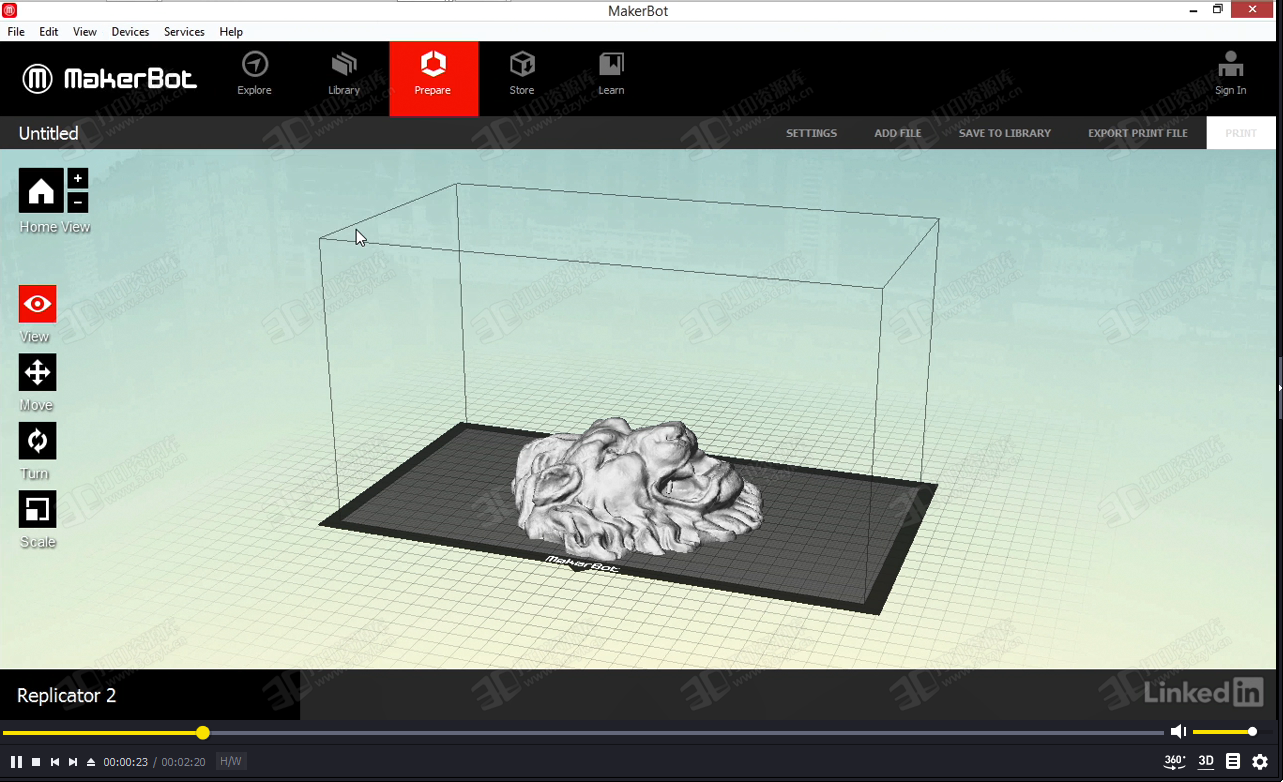Skip to next video
Viewport: 1283px width, 782px height.
[x=73, y=762]
